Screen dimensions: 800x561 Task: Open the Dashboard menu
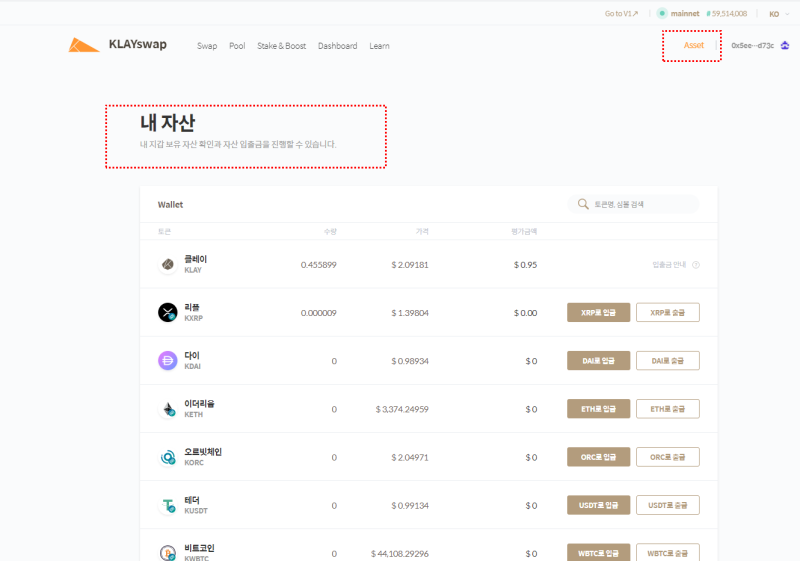click(x=338, y=46)
